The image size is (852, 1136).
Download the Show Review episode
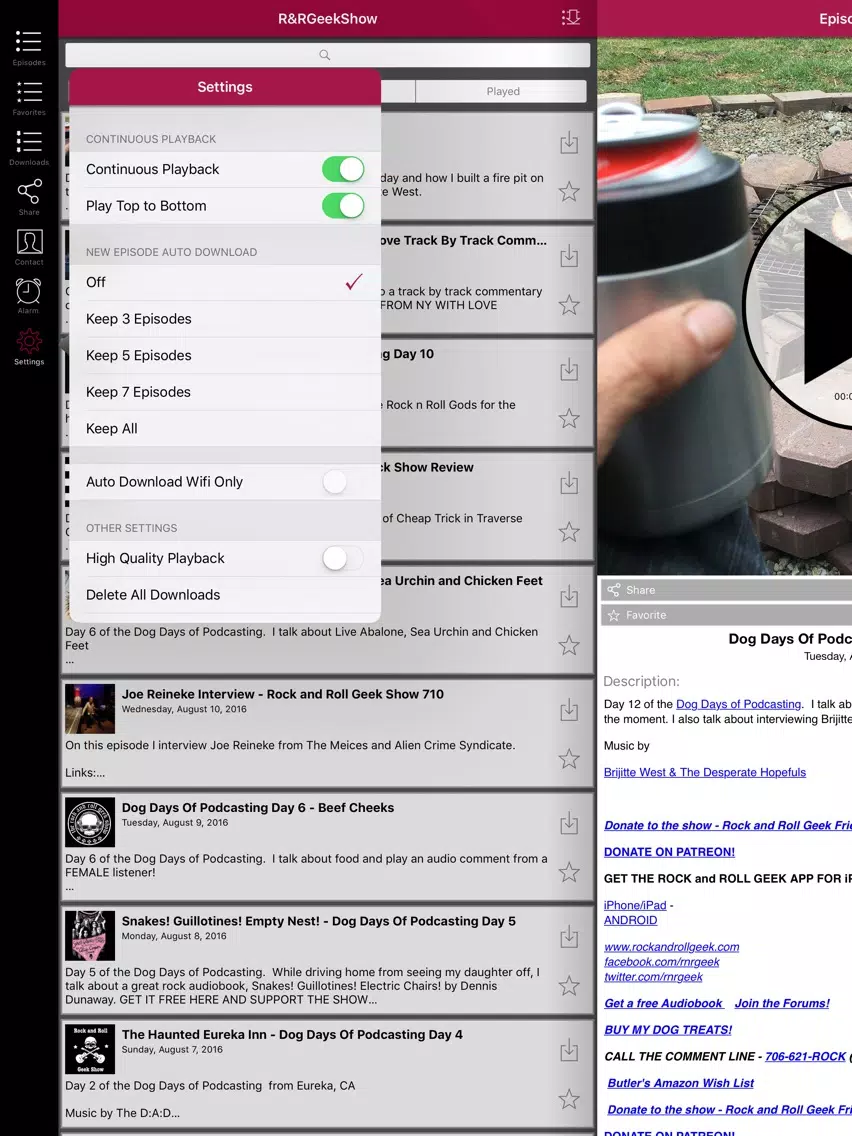[569, 483]
